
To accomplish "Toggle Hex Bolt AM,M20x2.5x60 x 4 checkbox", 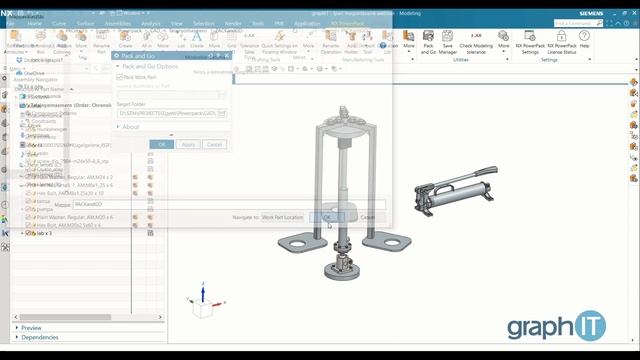I will click(x=28, y=225).
